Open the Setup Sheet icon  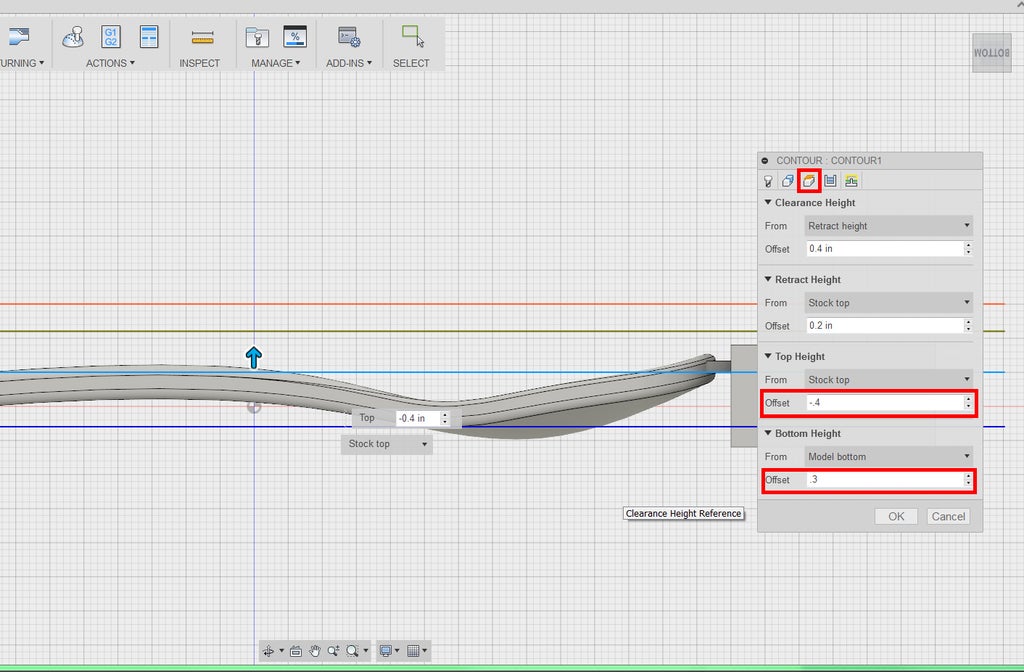coord(149,38)
